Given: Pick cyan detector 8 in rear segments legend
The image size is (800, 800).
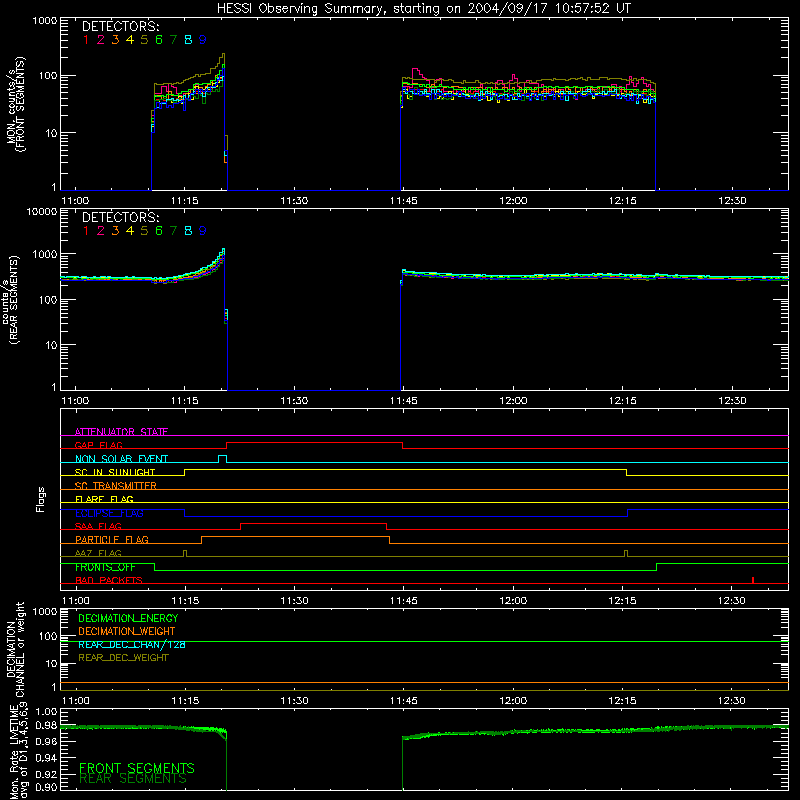Looking at the screenshot, I should click(x=188, y=231).
